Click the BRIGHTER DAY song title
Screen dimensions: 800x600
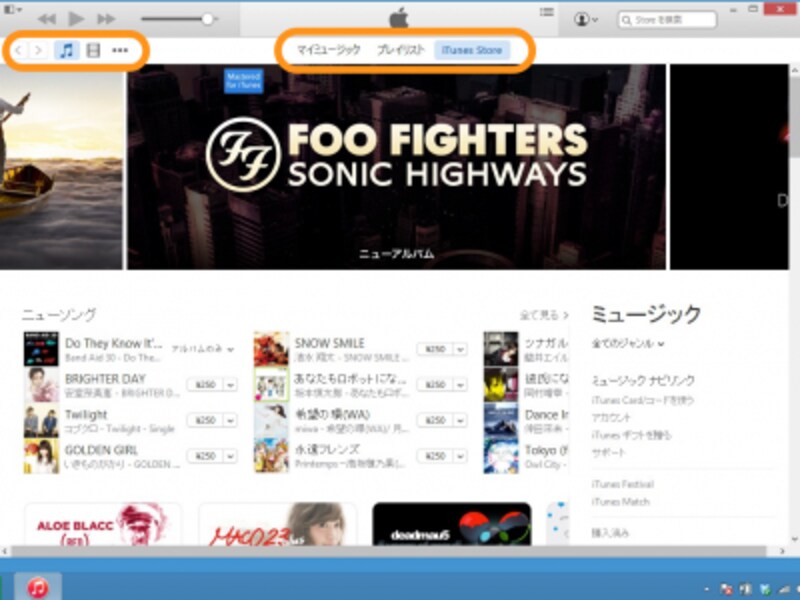coord(105,379)
